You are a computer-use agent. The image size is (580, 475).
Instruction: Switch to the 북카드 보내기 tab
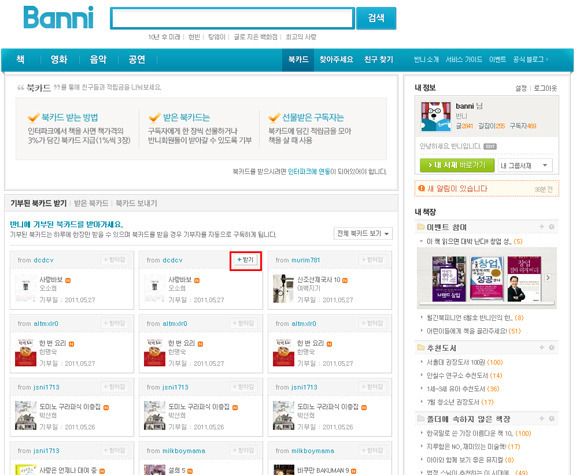(x=136, y=203)
